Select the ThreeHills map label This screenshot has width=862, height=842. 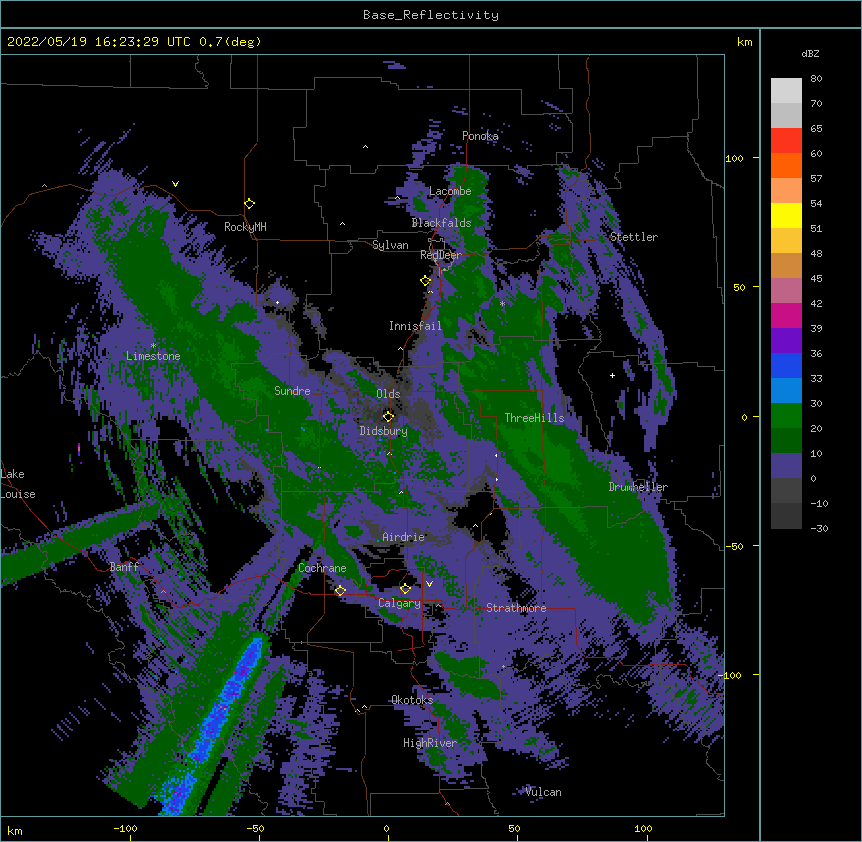pyautogui.click(x=534, y=418)
